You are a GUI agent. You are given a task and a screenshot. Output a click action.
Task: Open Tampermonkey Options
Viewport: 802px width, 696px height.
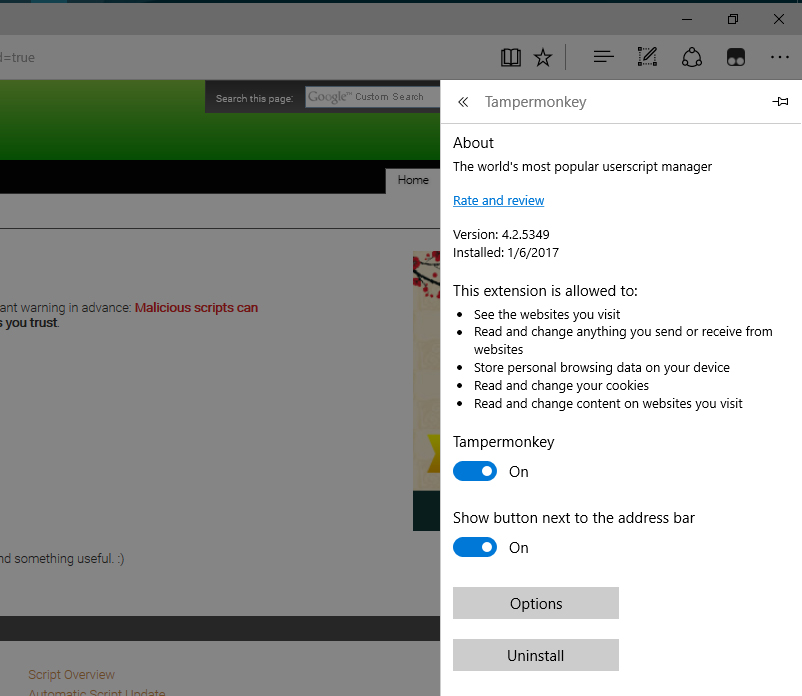(536, 603)
